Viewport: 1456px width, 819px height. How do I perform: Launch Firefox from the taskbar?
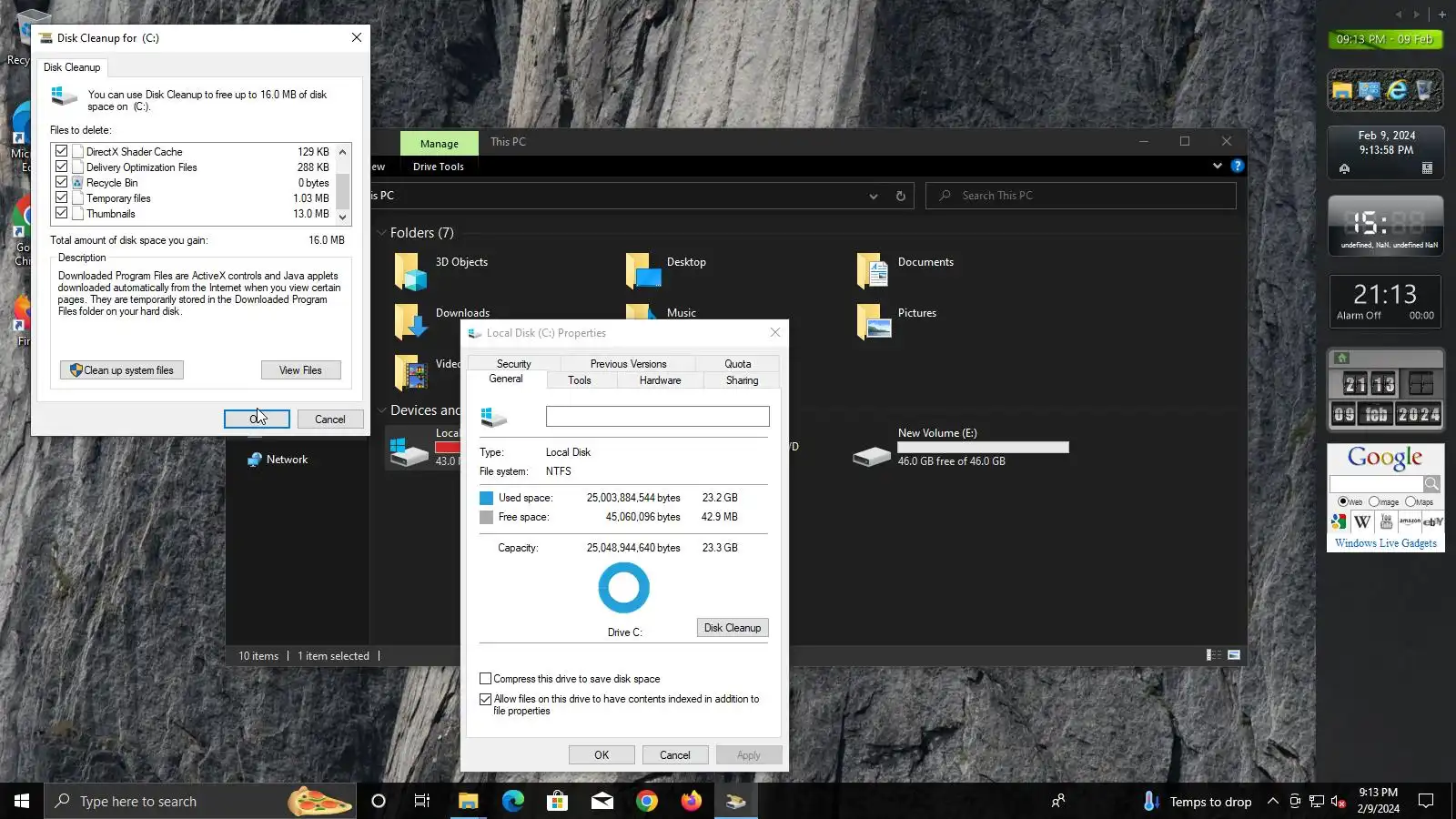coord(691,801)
